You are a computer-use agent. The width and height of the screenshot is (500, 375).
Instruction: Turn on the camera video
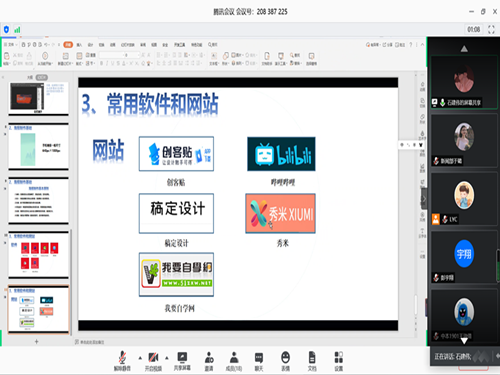click(x=153, y=361)
